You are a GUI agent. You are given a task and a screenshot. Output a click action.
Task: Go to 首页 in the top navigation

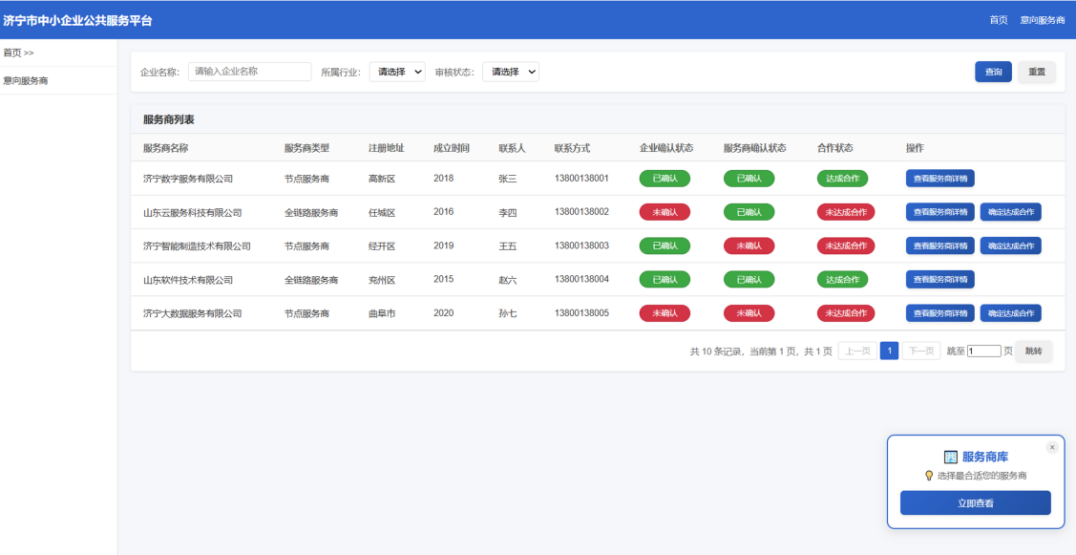(998, 20)
